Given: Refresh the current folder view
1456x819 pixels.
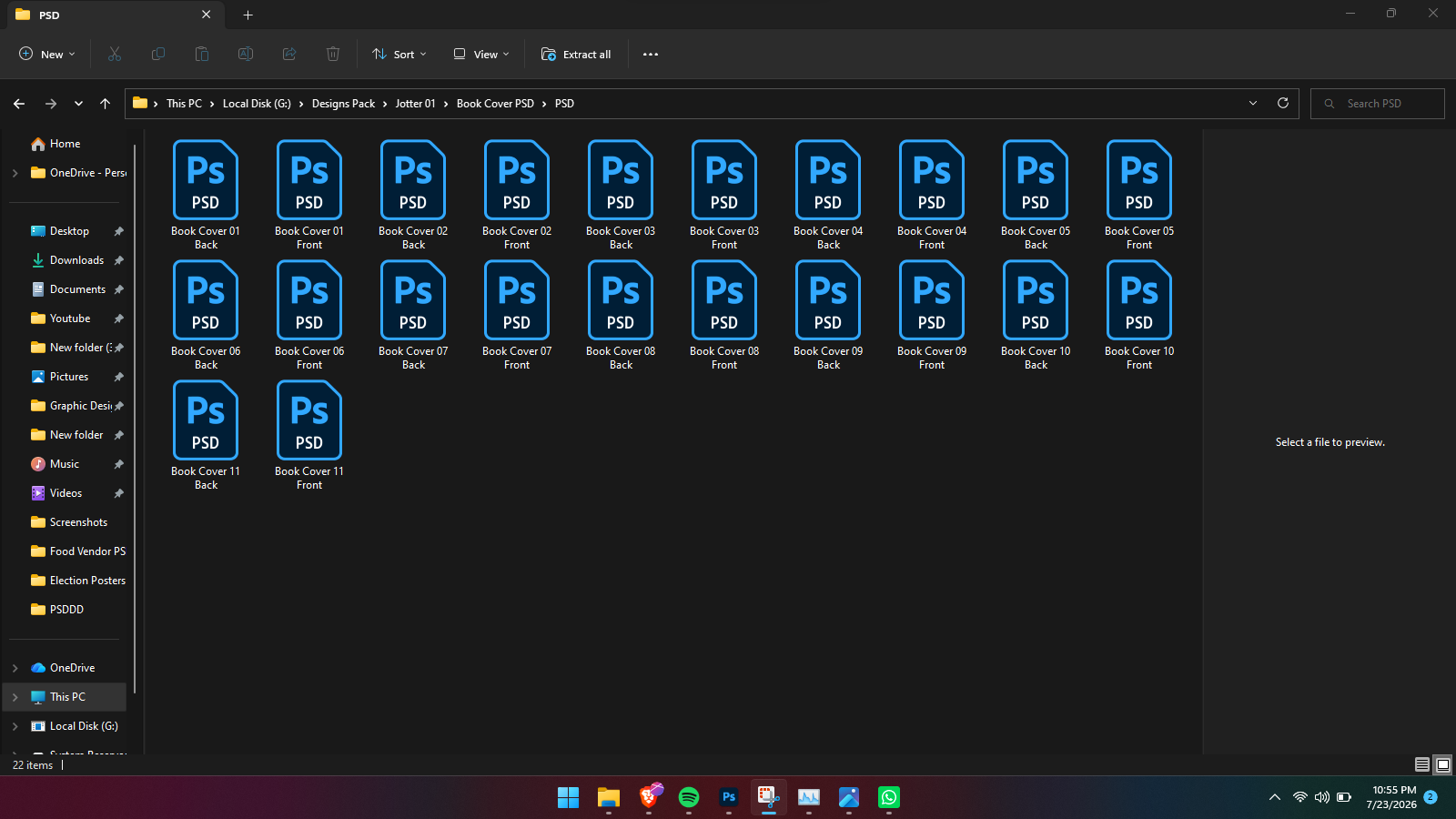Looking at the screenshot, I should click(1283, 104).
